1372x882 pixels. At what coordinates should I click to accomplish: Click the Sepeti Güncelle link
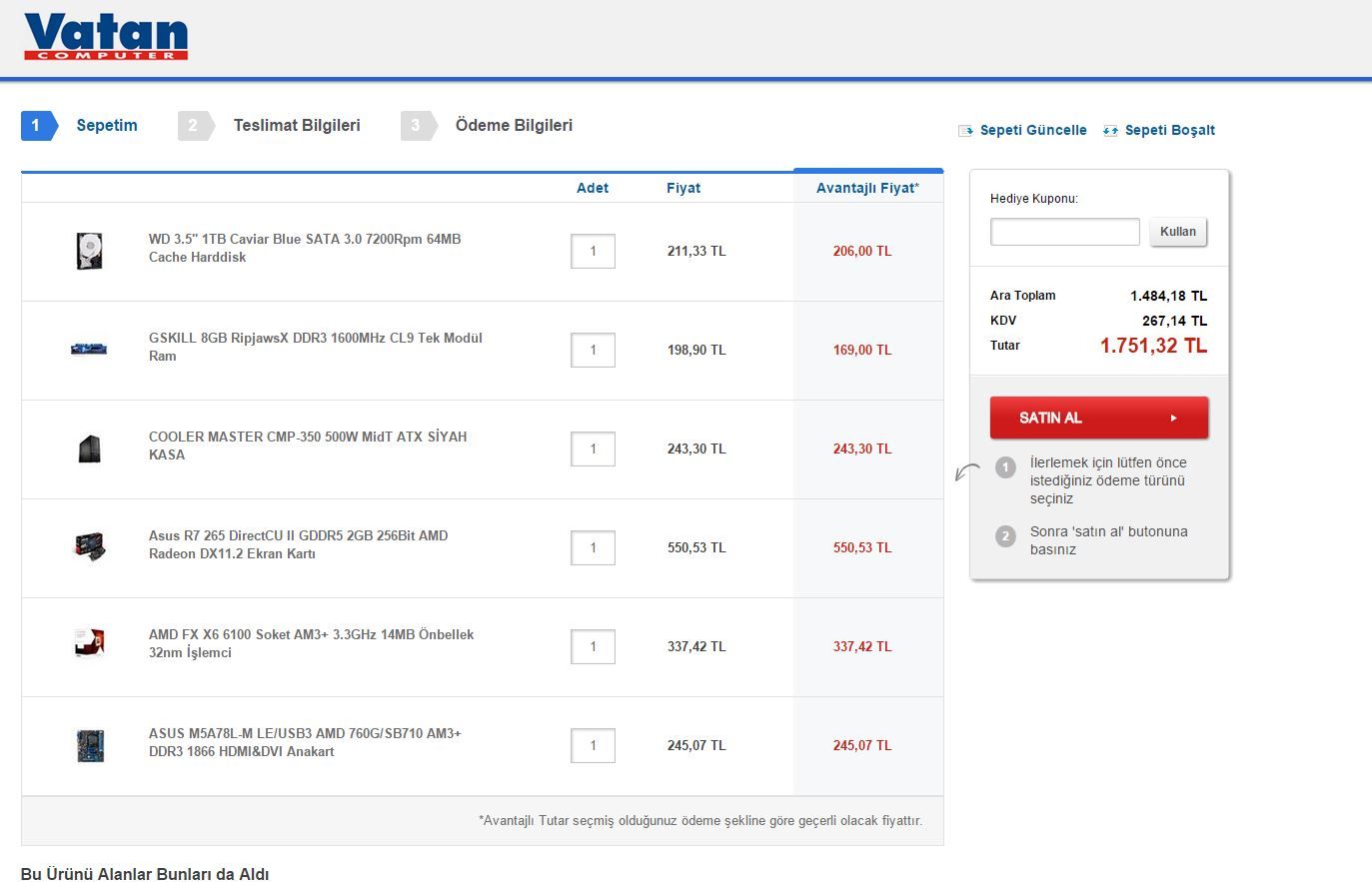(1033, 130)
